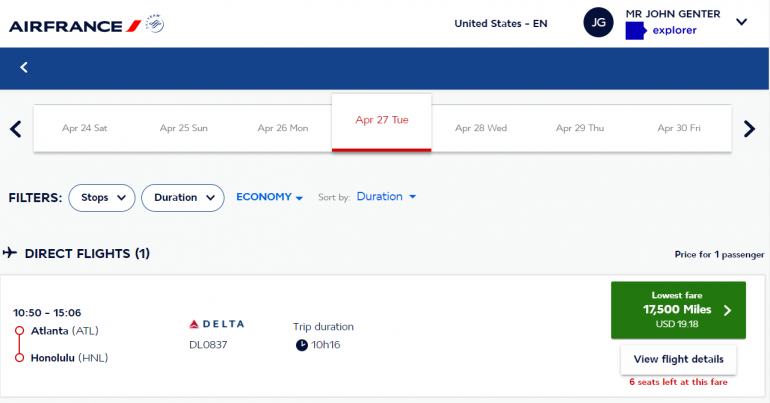770x403 pixels.
Task: Go back using the left arrow
Action: pyautogui.click(x=24, y=67)
